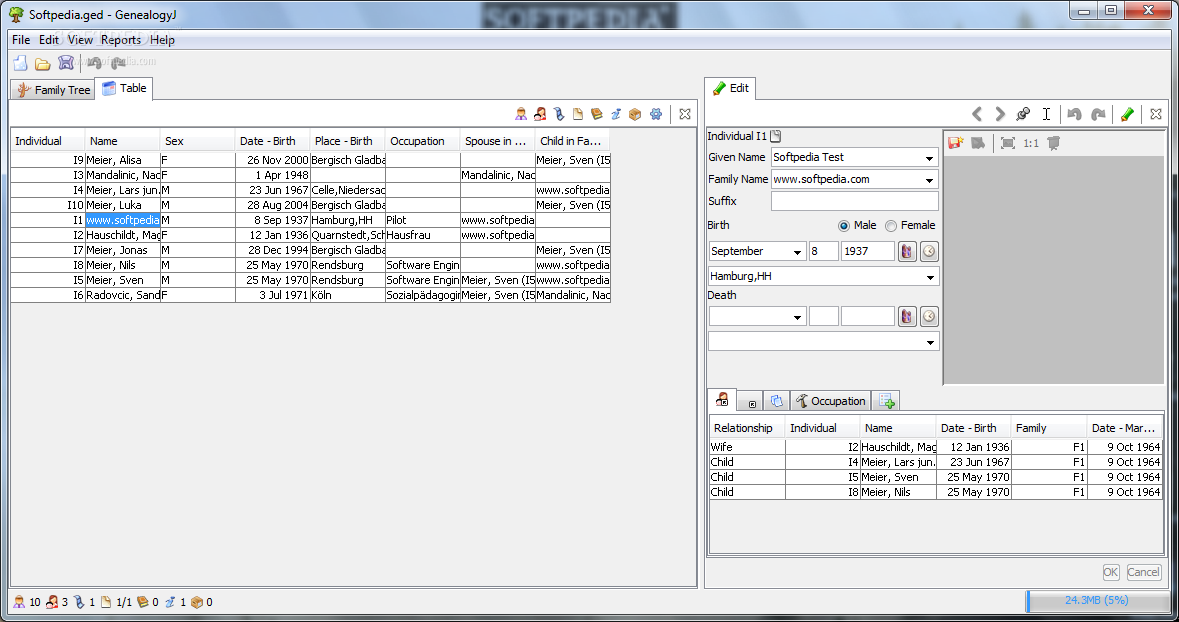
Task: Pick death date calendar format
Action: (x=907, y=317)
